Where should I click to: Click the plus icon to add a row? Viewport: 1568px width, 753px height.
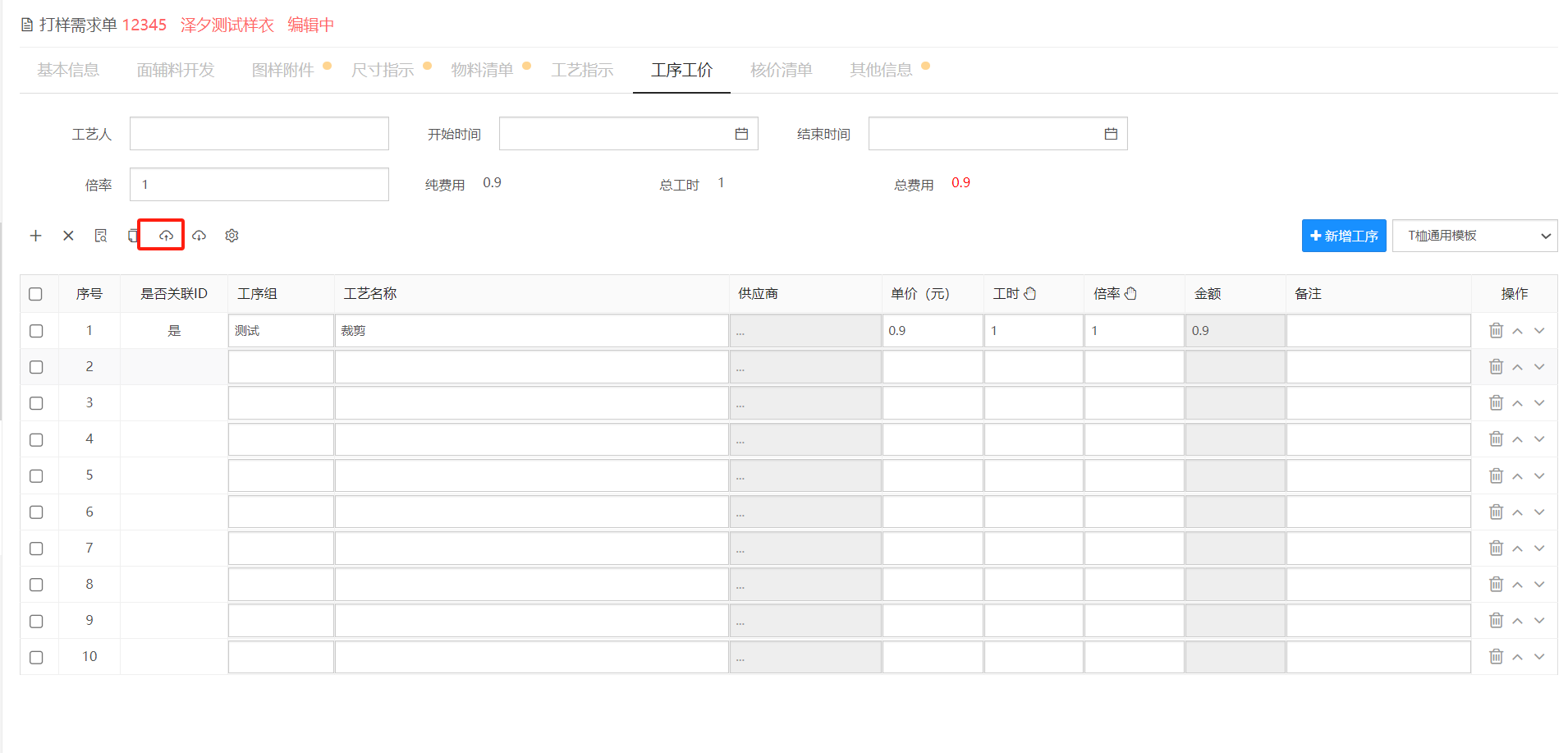pyautogui.click(x=36, y=236)
